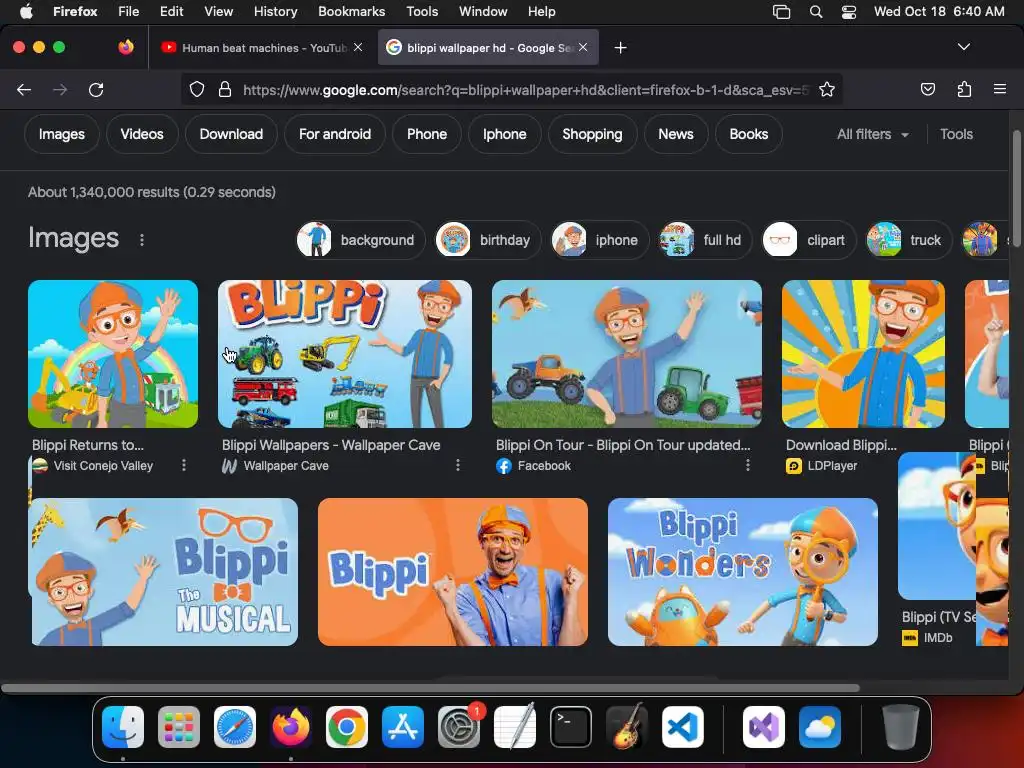Open the tracking protection shield icon
Screen dimensions: 1024x768
click(197, 89)
